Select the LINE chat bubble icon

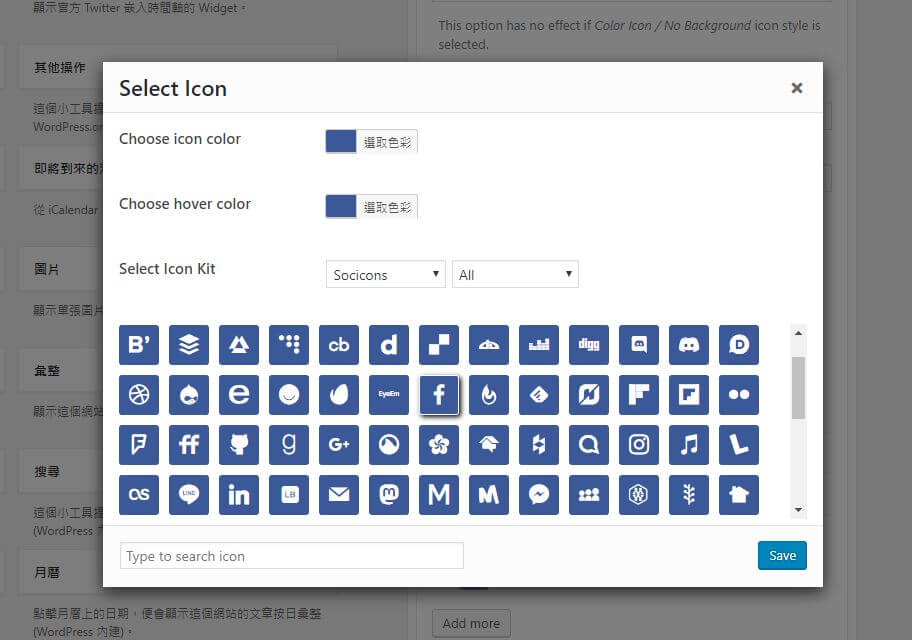pos(189,495)
